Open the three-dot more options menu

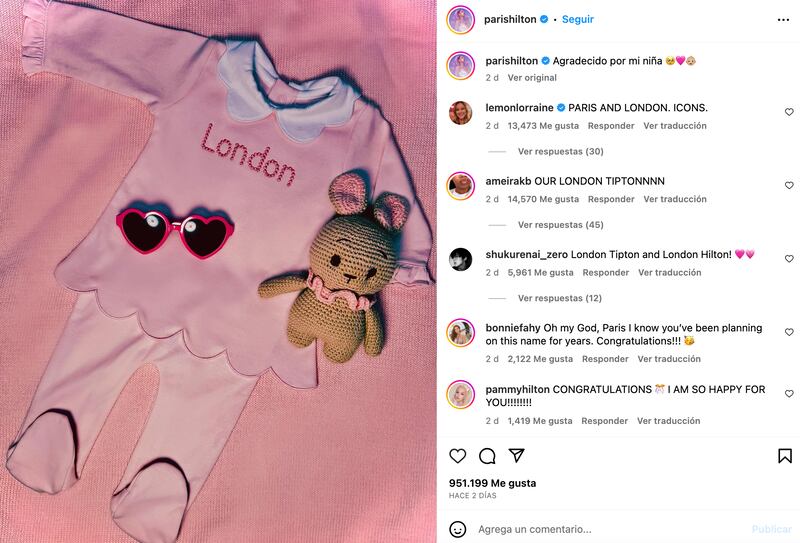pos(783,20)
